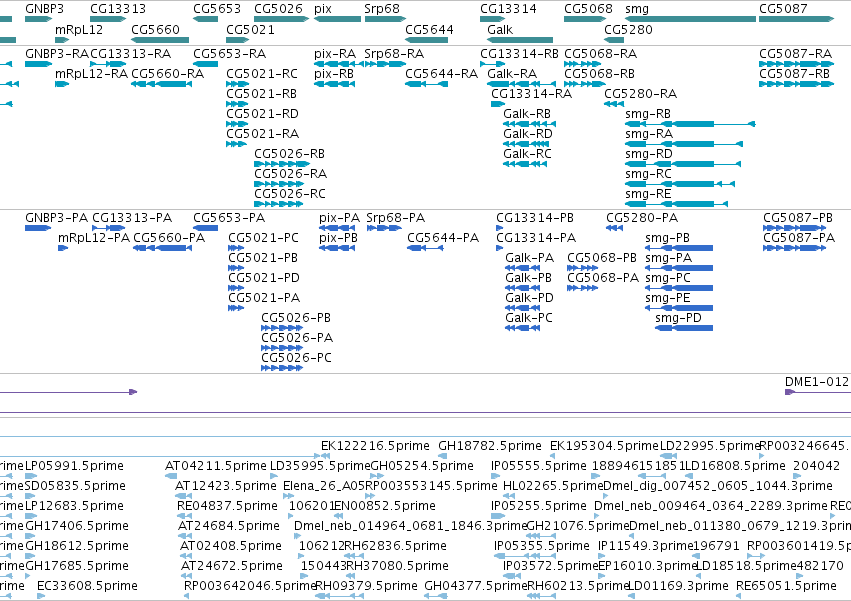Click the GNBP3-PA protein label
Image resolution: width=851 pixels, height=601 pixels.
point(56,218)
